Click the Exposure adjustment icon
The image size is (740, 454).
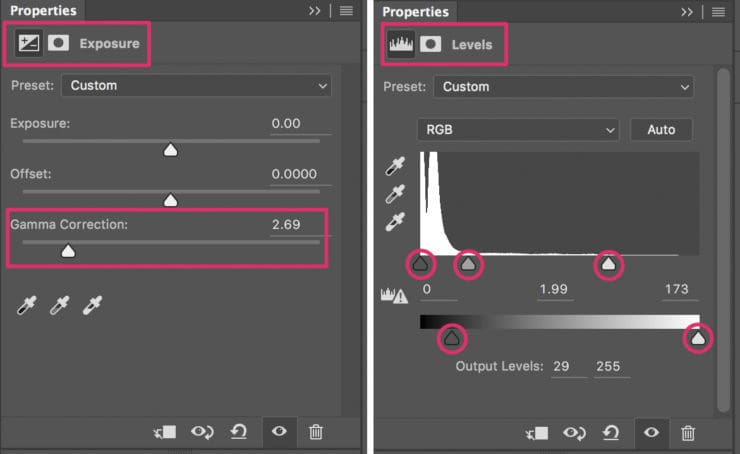(28, 43)
